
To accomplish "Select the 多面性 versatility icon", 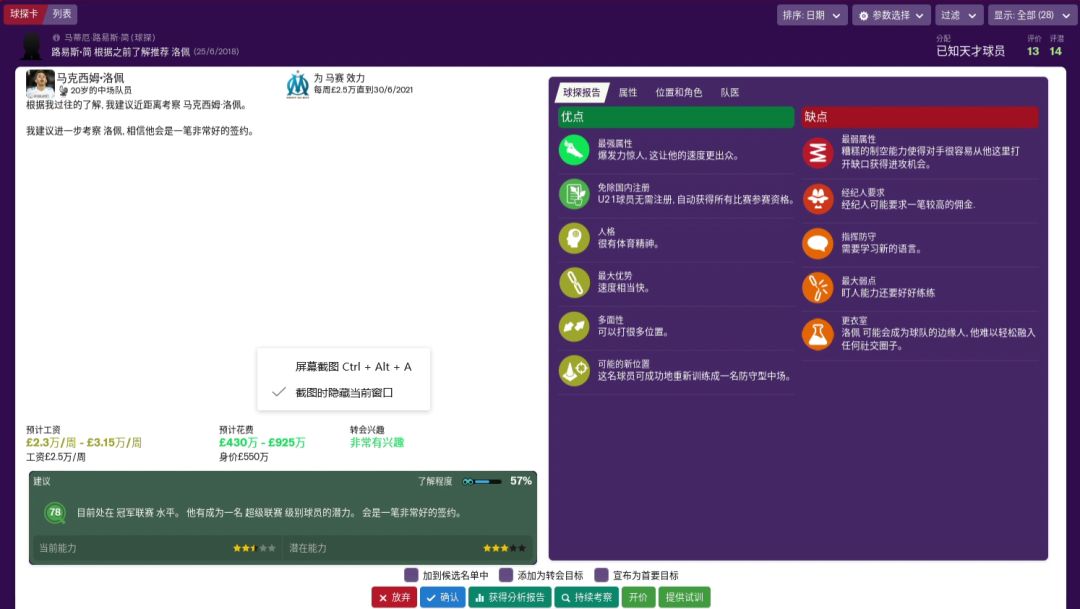I will point(575,326).
